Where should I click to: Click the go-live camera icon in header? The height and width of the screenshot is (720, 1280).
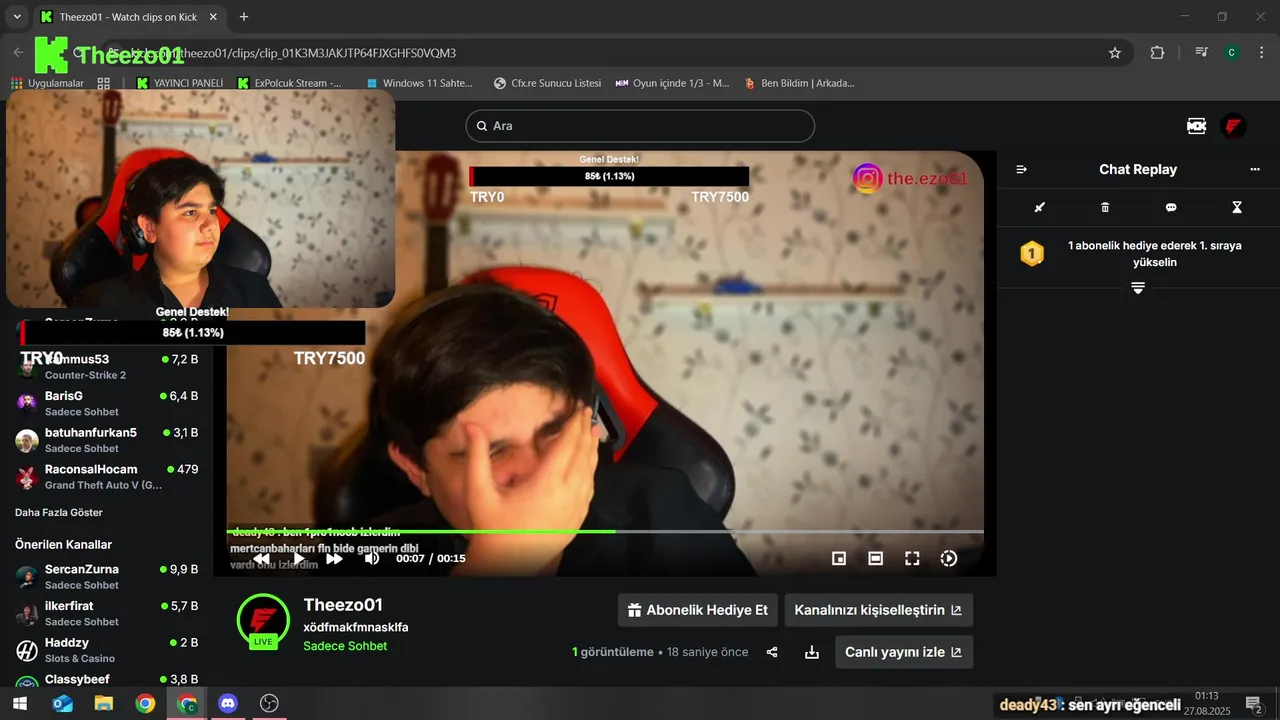[x=1196, y=126]
